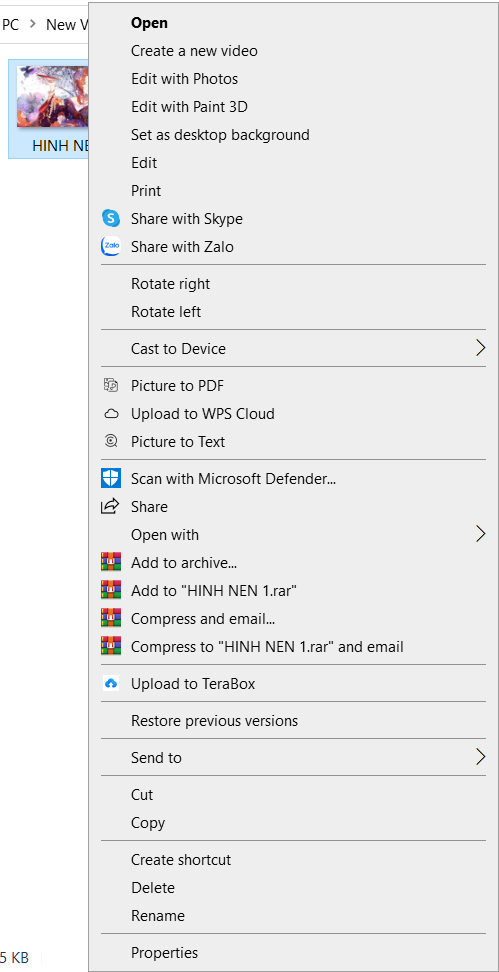Viewport: 499px width, 972px height.
Task: Choose Set as desktop background
Action: [x=220, y=135]
